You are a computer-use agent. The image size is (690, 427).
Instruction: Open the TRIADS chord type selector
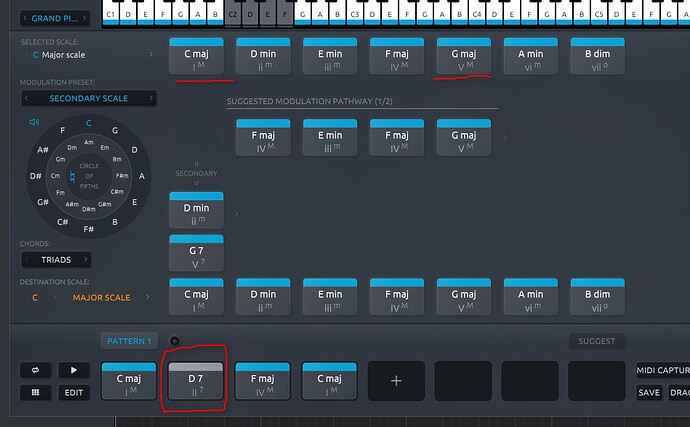tap(56, 260)
